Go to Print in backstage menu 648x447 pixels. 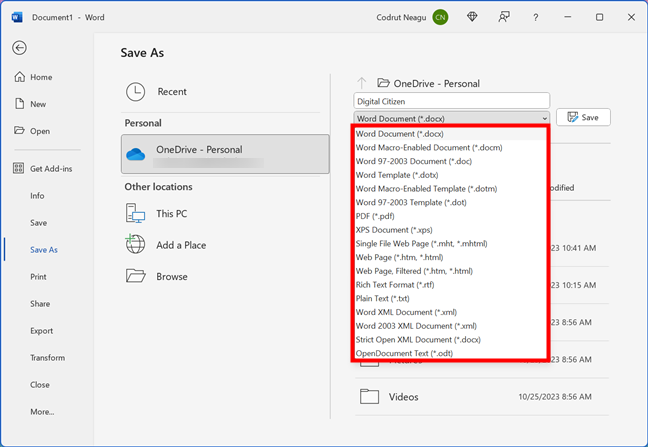[38, 276]
